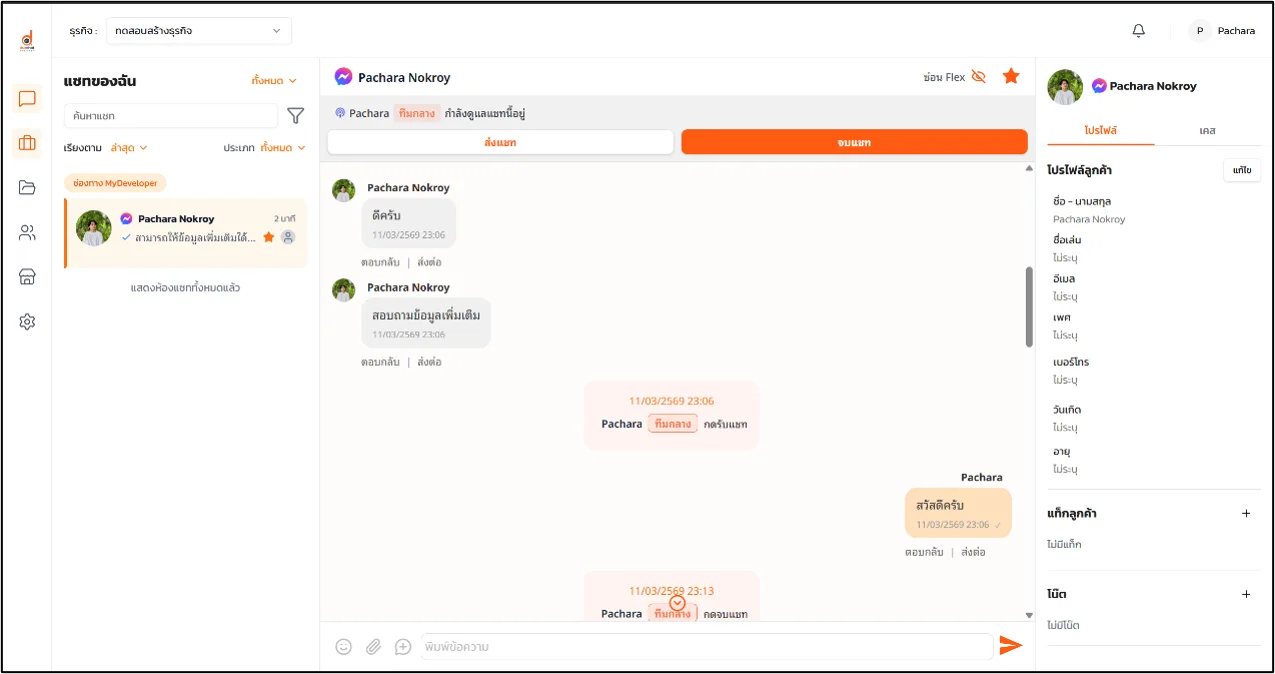1275x674 pixels.
Task: Click the scroll-to-bottom circle arrow icon
Action: click(677, 602)
